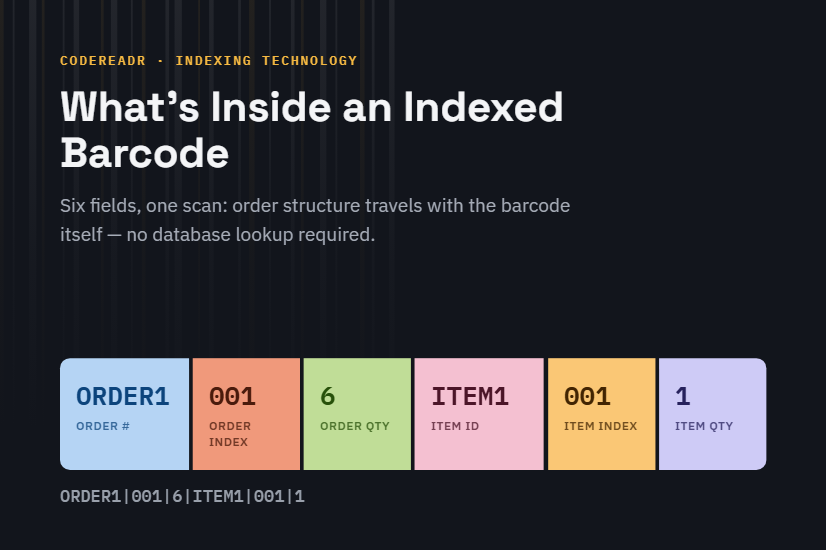
Task: Click the ORDER INDEX label text
Action: click(230, 434)
